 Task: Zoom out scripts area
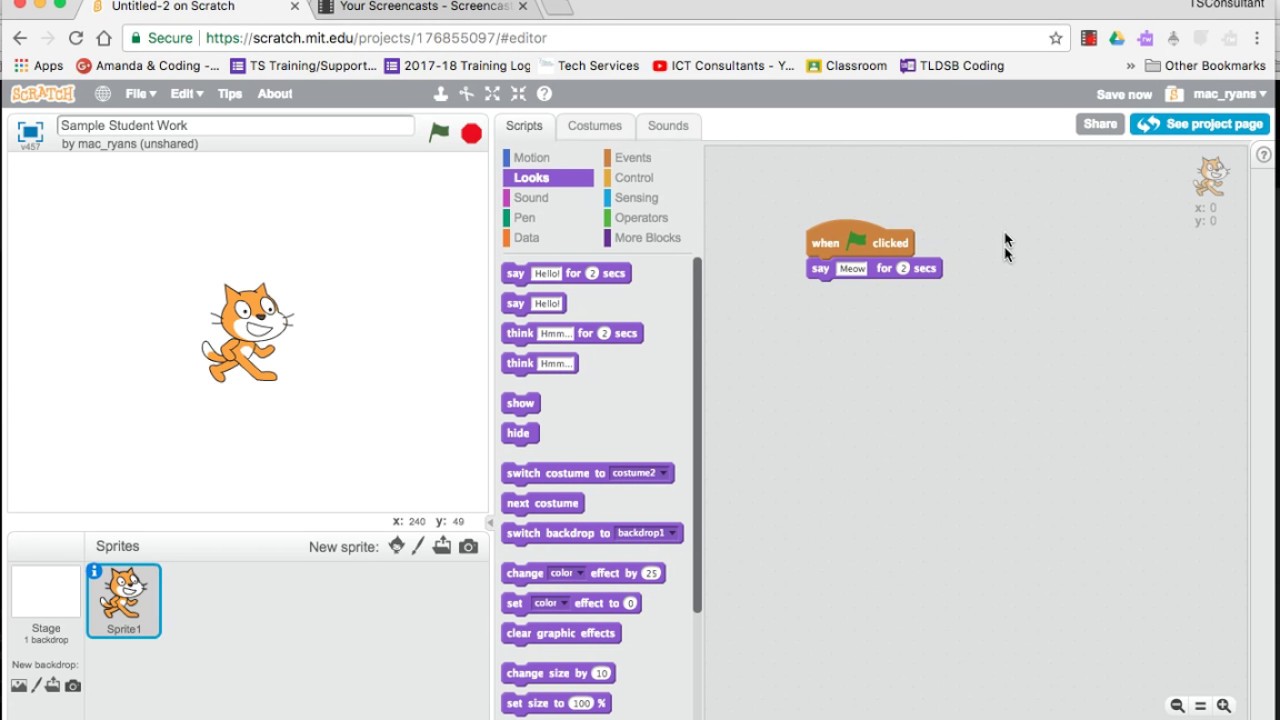[x=1178, y=706]
